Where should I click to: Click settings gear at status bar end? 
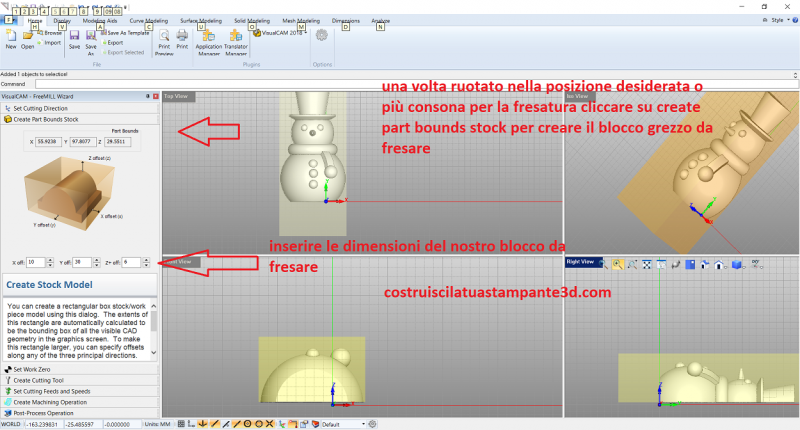click(x=372, y=424)
